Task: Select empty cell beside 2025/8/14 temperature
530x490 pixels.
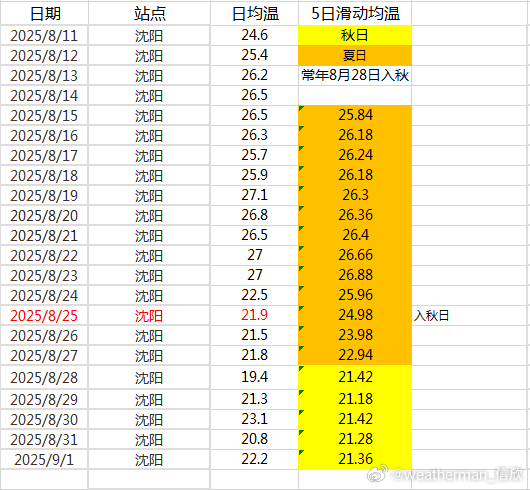Action: point(355,95)
